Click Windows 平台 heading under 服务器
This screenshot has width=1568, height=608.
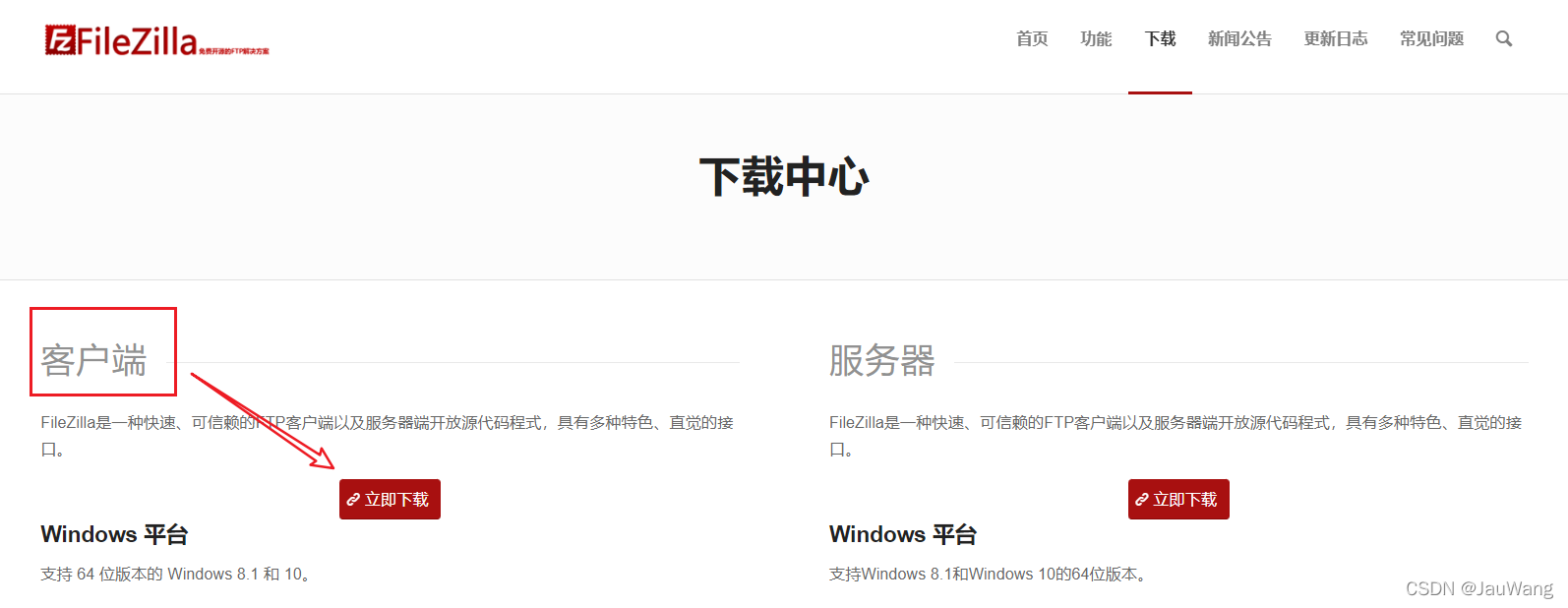[x=903, y=534]
